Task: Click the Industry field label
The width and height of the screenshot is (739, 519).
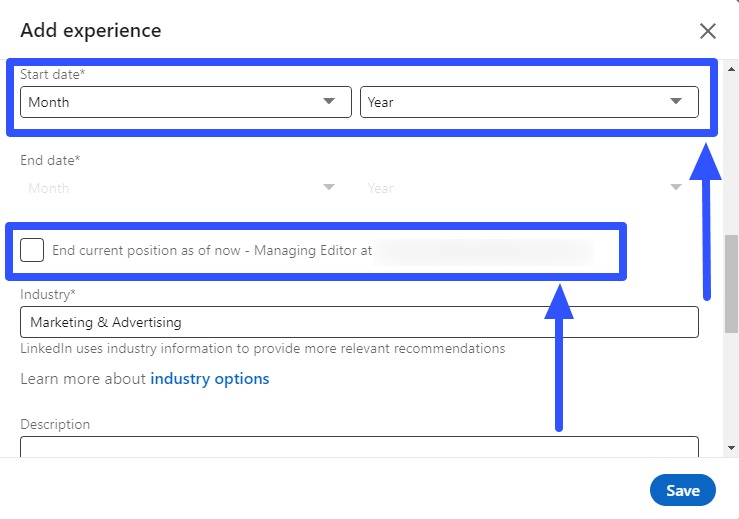Action: pos(48,294)
